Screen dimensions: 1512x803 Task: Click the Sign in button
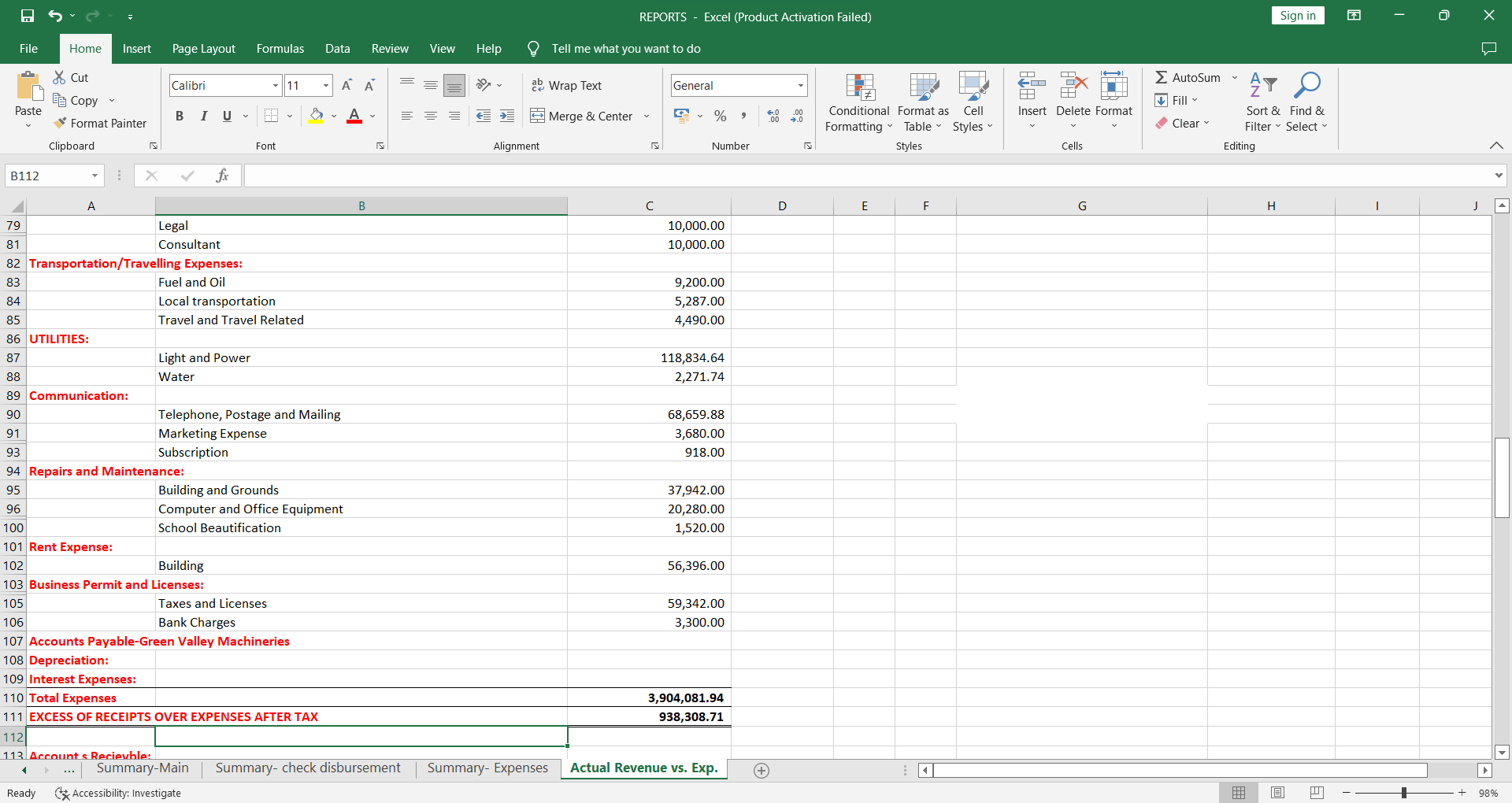[x=1298, y=16]
